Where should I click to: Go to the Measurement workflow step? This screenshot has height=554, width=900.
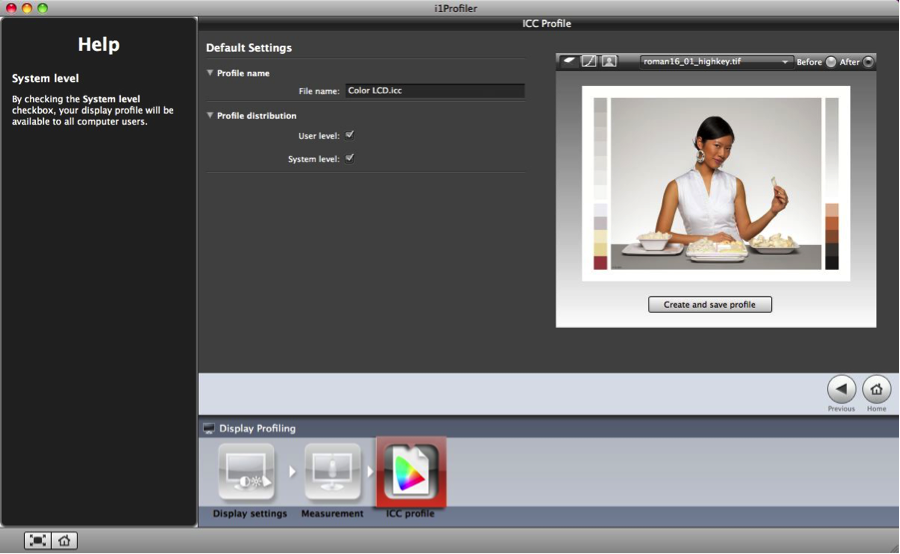pyautogui.click(x=332, y=473)
